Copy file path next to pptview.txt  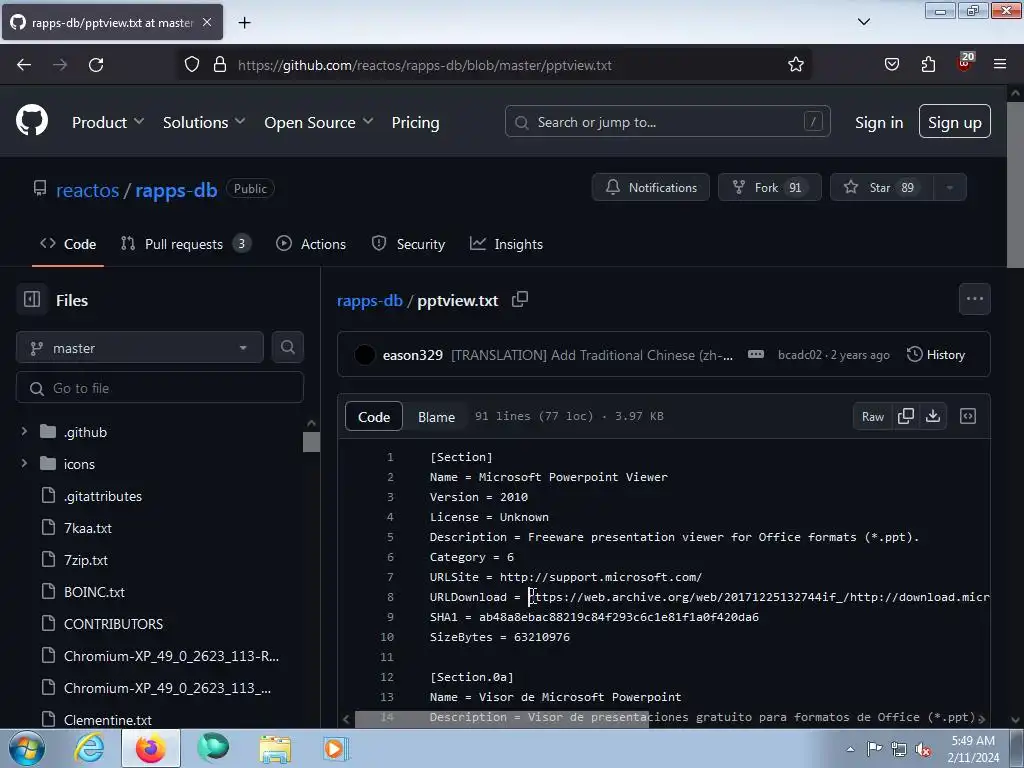click(520, 299)
